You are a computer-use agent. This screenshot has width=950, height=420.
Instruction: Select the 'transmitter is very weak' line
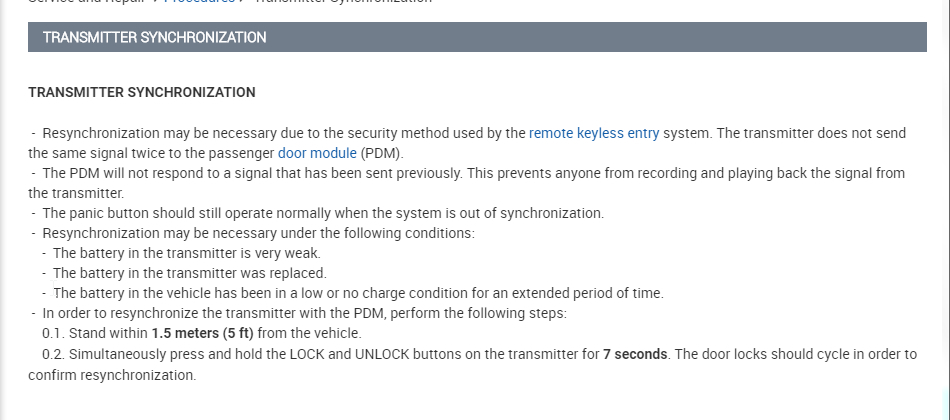click(x=186, y=253)
